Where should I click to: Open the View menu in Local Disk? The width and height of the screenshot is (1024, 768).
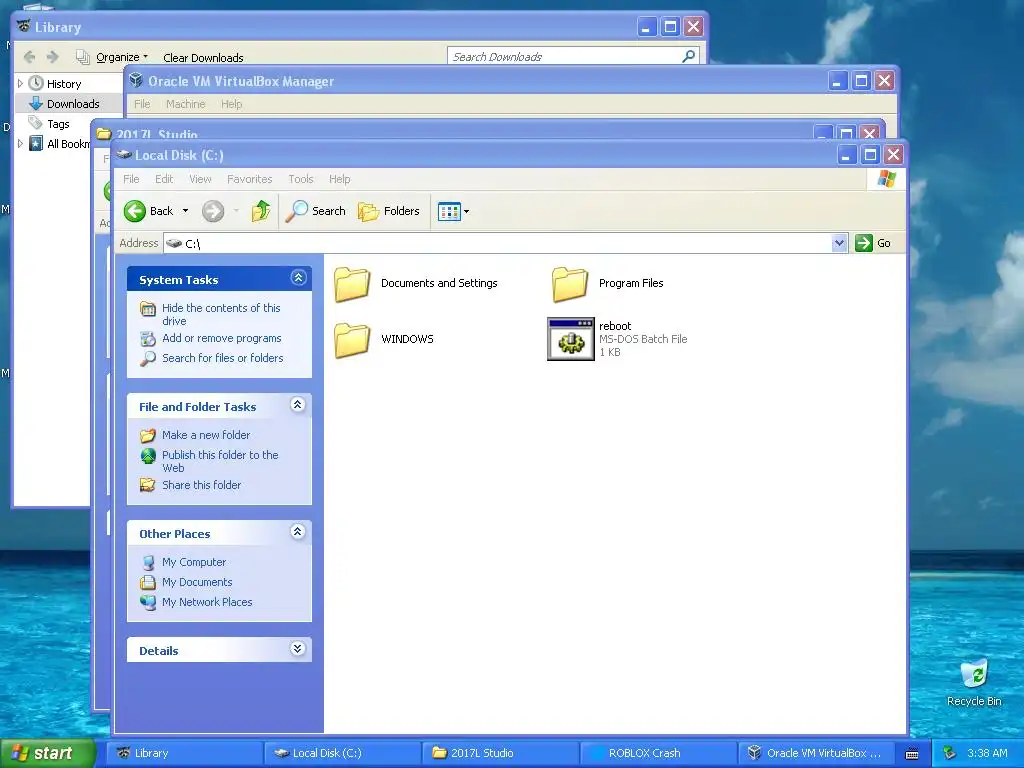click(200, 179)
